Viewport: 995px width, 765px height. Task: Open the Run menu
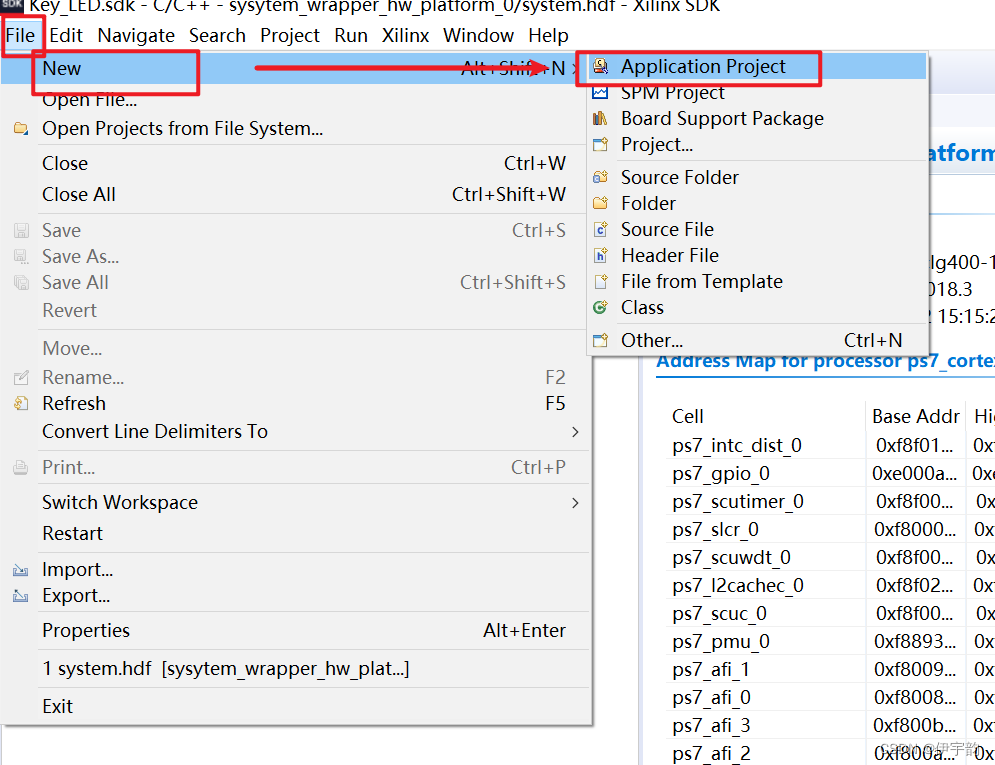[351, 36]
